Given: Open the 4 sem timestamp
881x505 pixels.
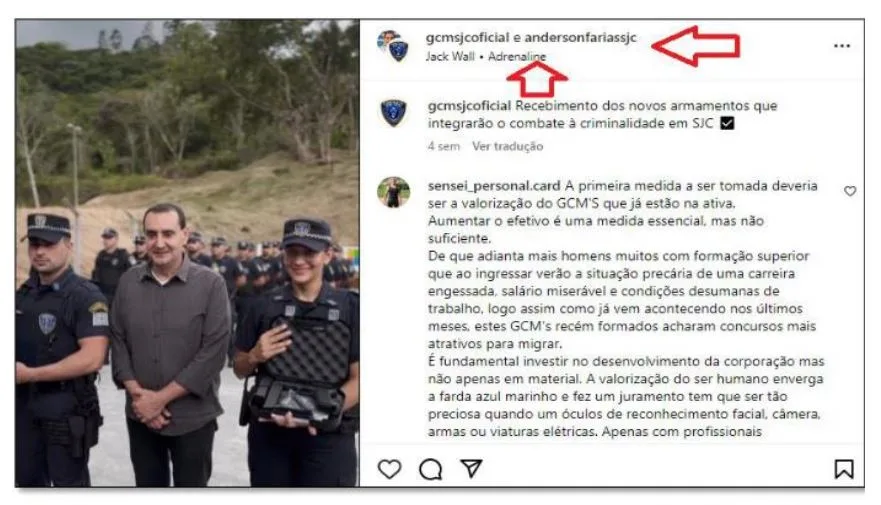Looking at the screenshot, I should click(x=443, y=146).
